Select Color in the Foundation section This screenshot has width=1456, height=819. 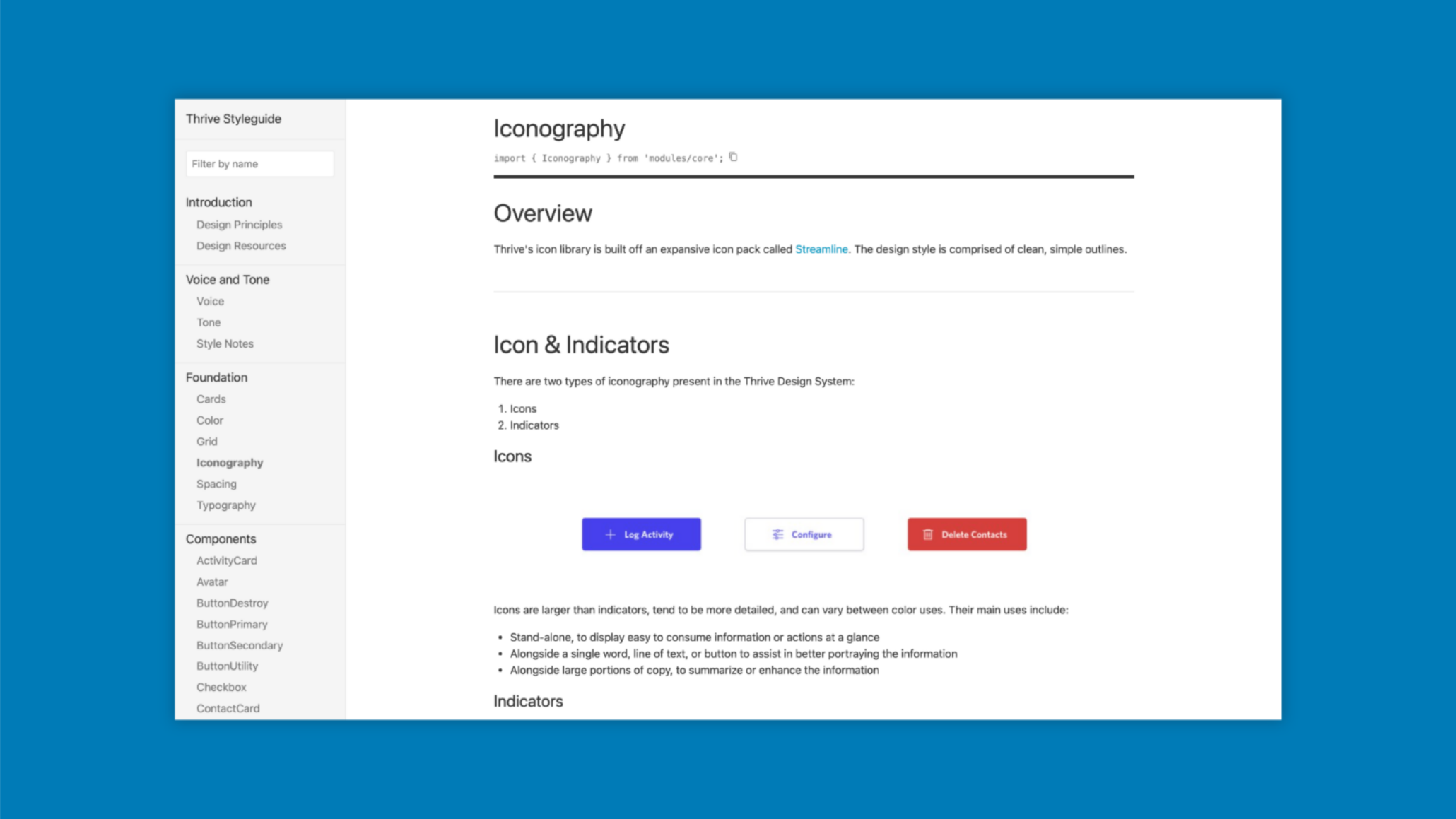[209, 419]
